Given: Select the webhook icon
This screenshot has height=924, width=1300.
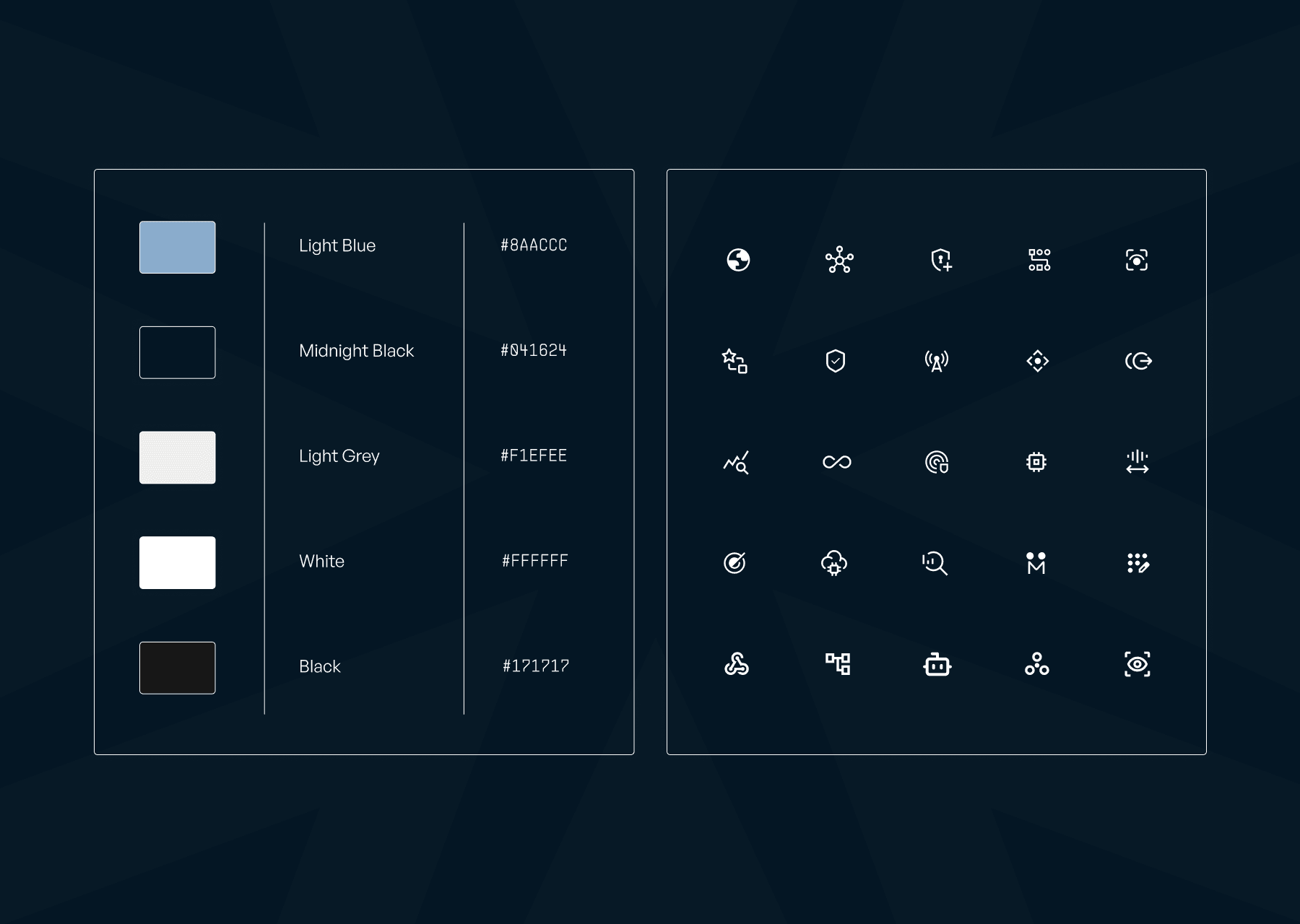Looking at the screenshot, I should 737,664.
